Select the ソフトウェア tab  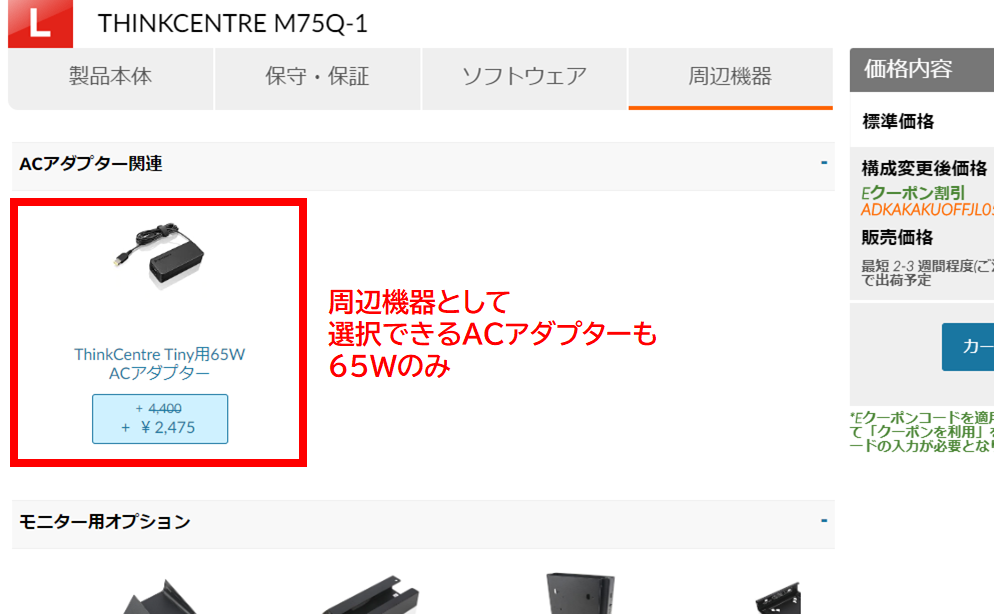click(x=524, y=78)
